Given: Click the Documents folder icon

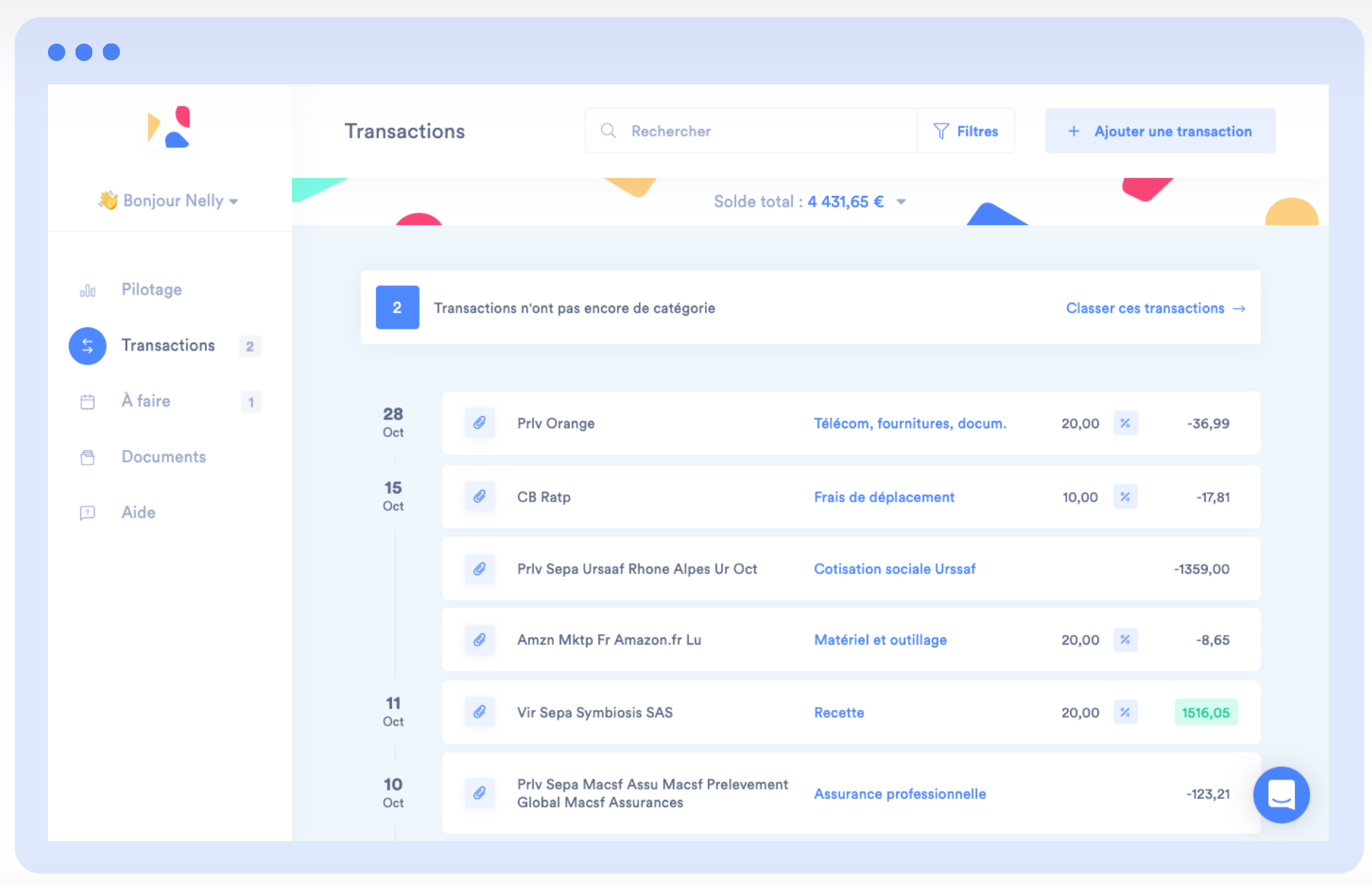Looking at the screenshot, I should 87,457.
